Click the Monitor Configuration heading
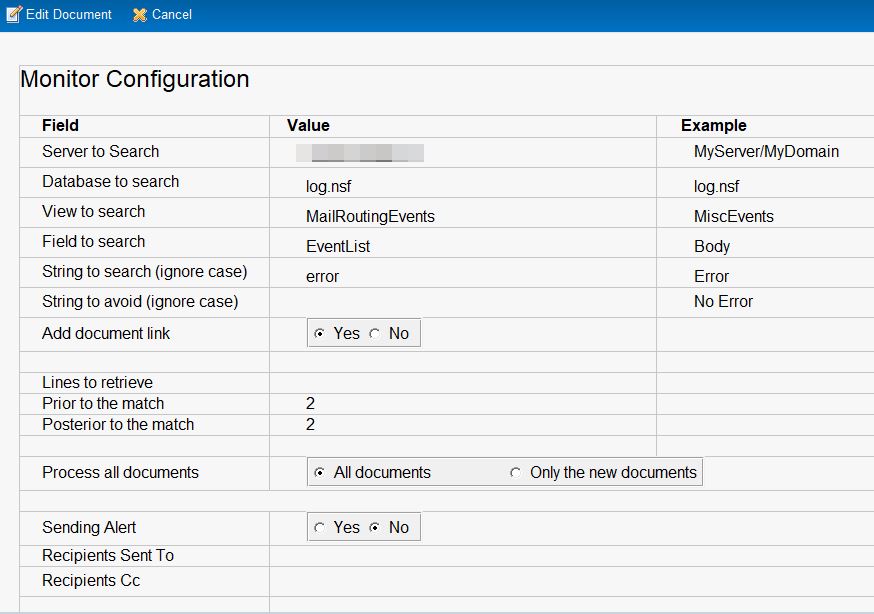 pos(135,80)
